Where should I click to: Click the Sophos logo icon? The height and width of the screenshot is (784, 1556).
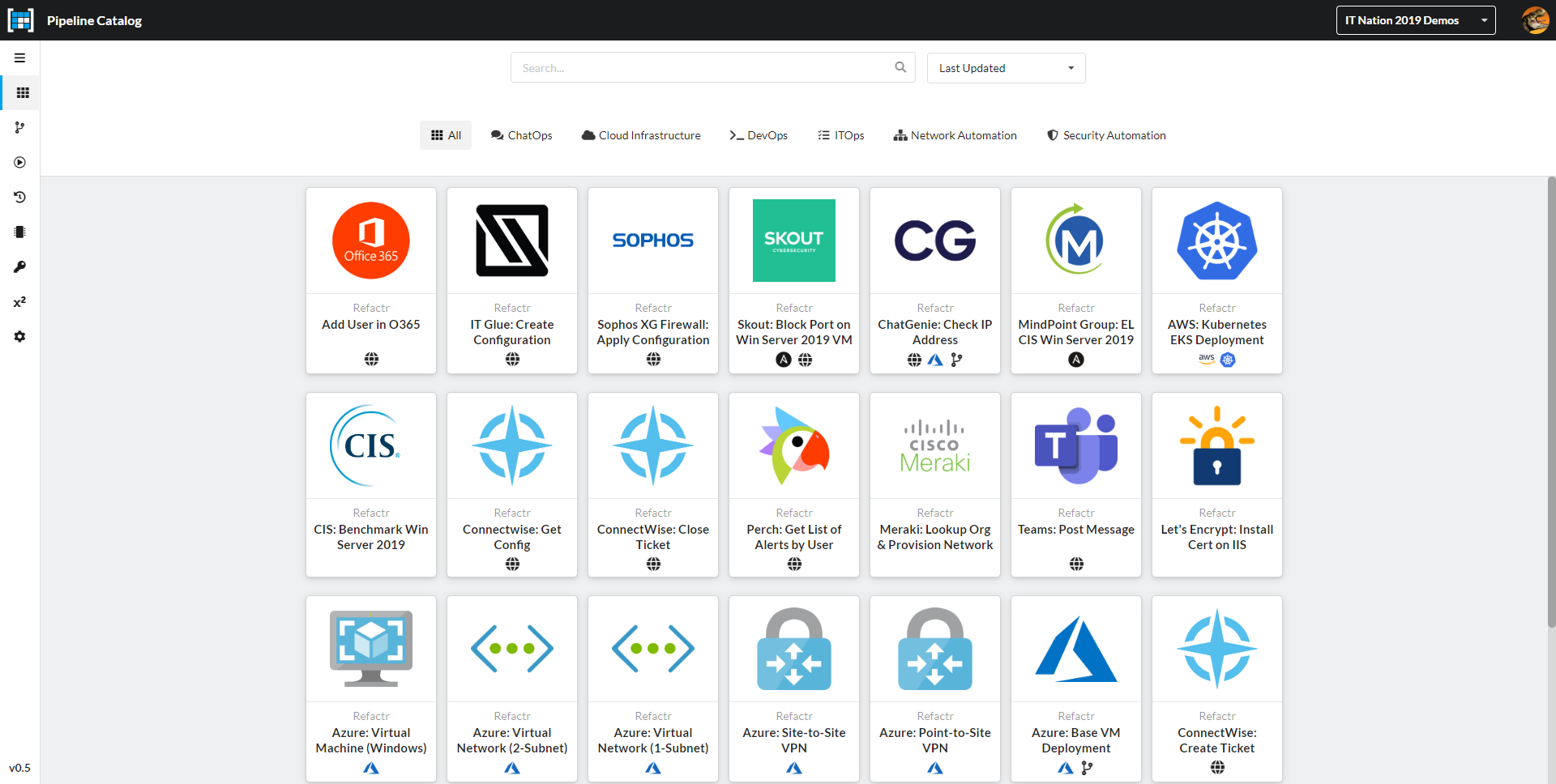coord(653,241)
